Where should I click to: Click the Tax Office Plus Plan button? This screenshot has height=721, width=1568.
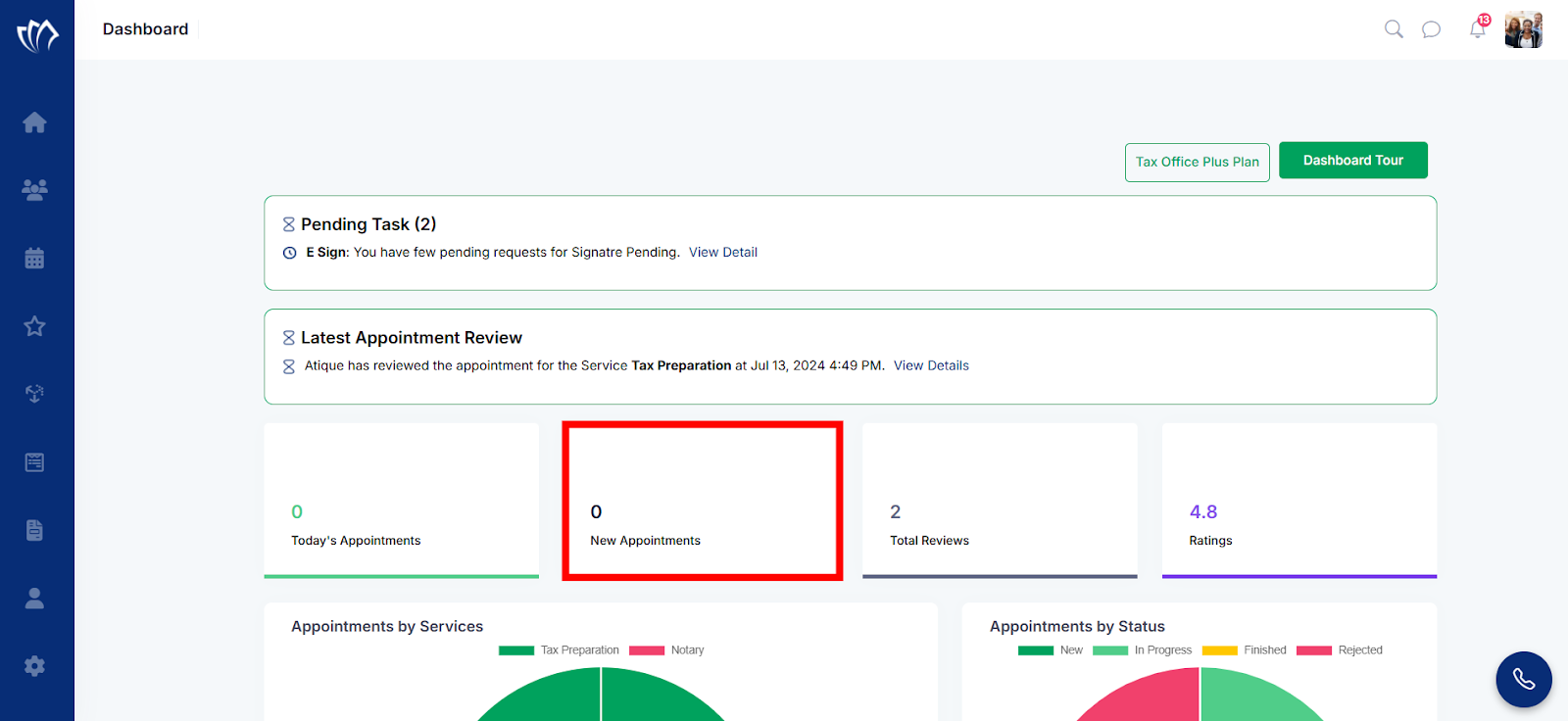pos(1198,163)
